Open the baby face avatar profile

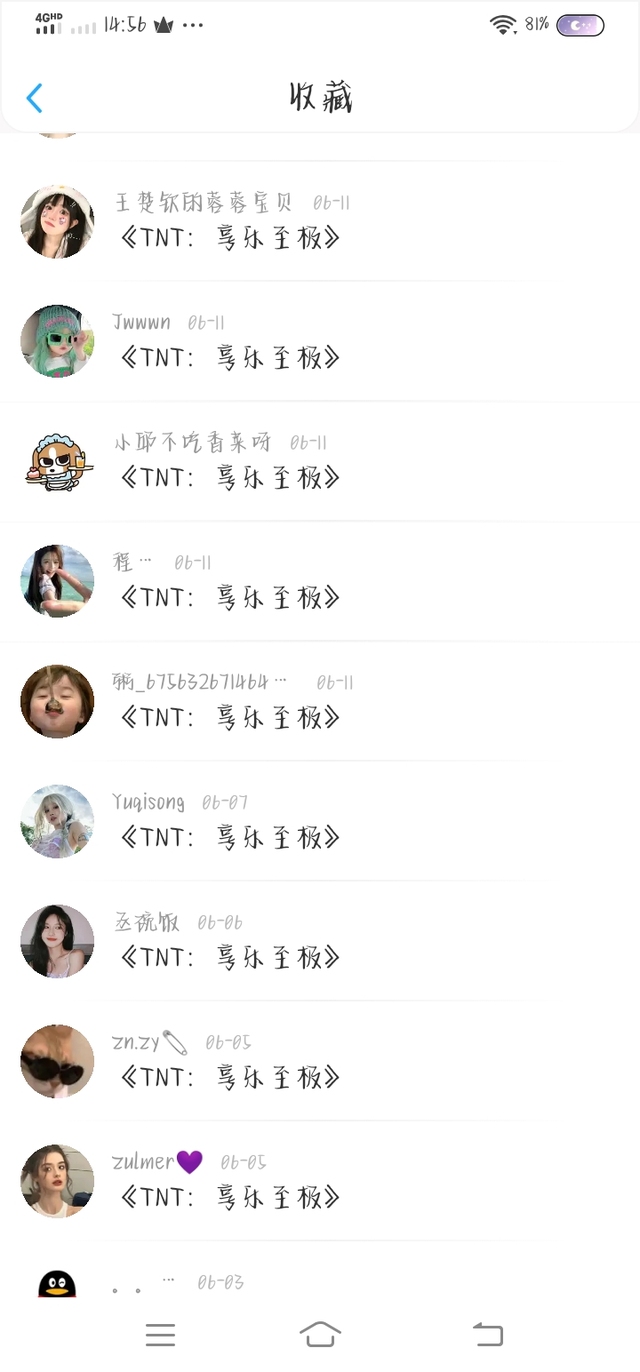click(x=57, y=701)
